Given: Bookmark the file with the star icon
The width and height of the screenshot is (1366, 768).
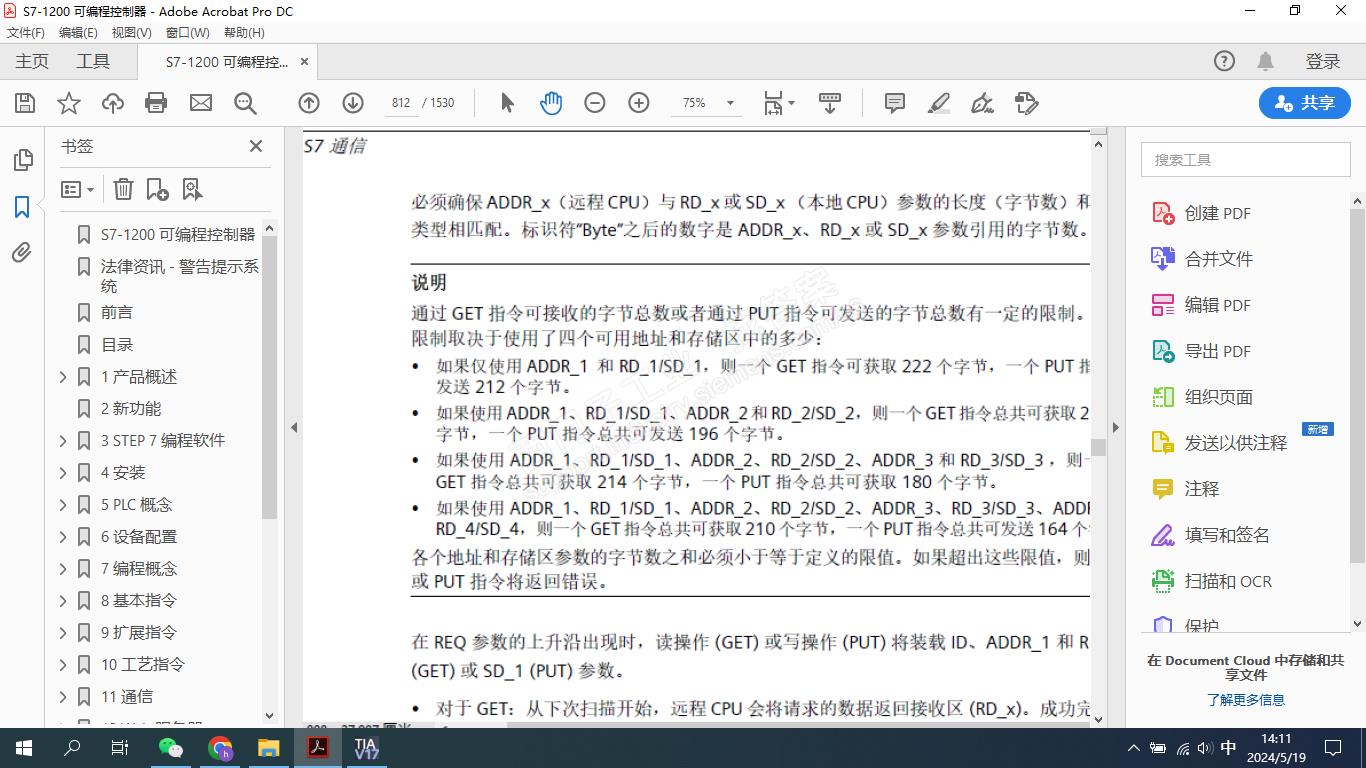Looking at the screenshot, I should pos(69,103).
